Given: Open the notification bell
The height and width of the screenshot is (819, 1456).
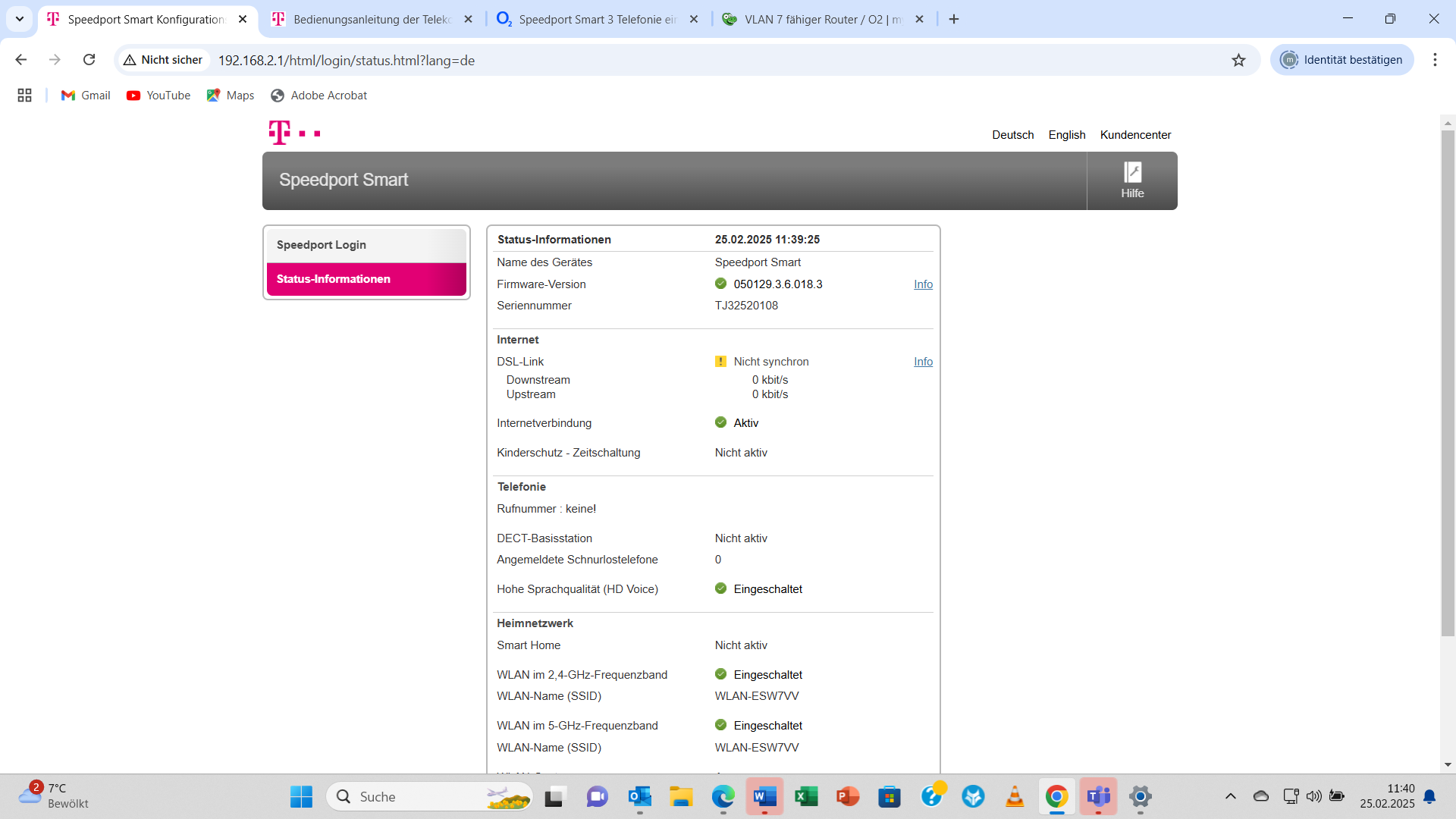Looking at the screenshot, I should [1429, 796].
